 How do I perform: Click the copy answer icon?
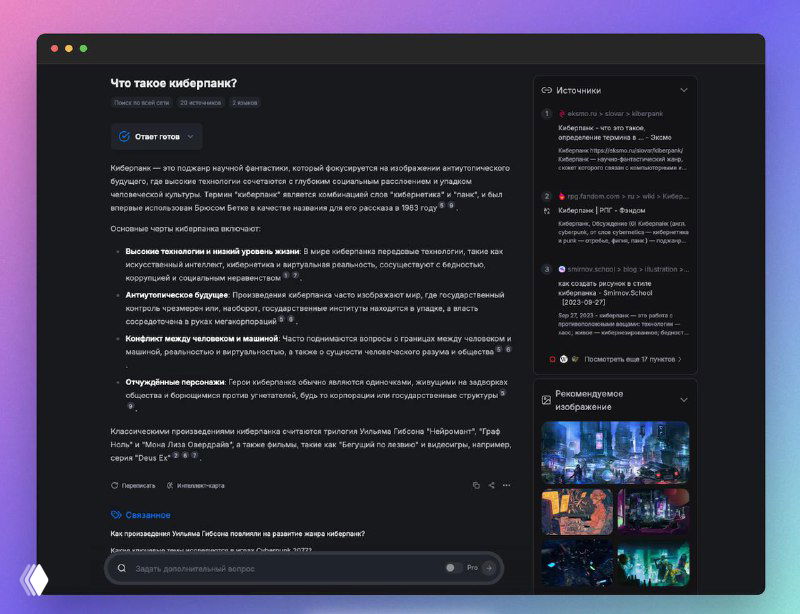[x=476, y=485]
